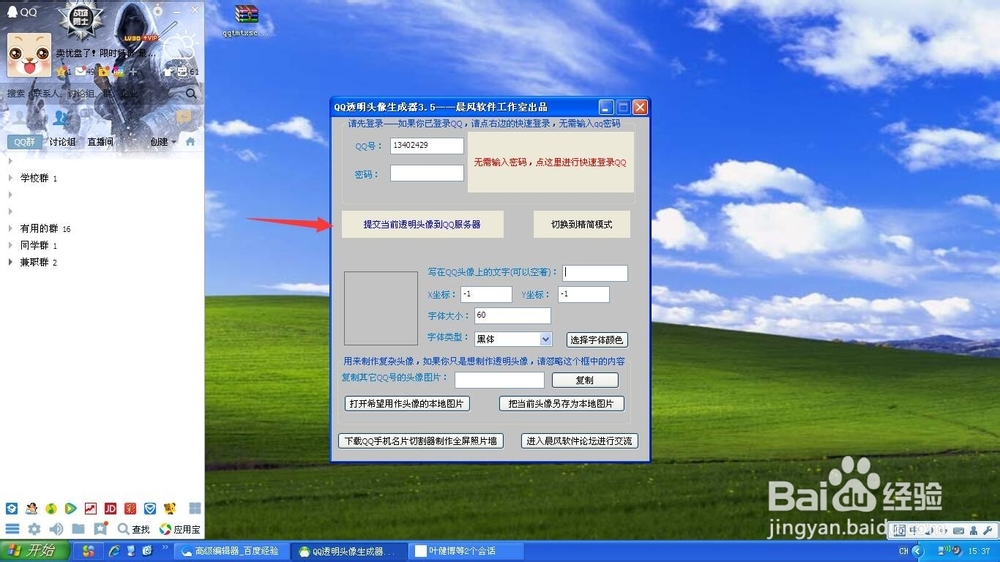The image size is (1000, 562).
Task: Open the QQ Music icon in app bar
Action: pyautogui.click(x=51, y=508)
